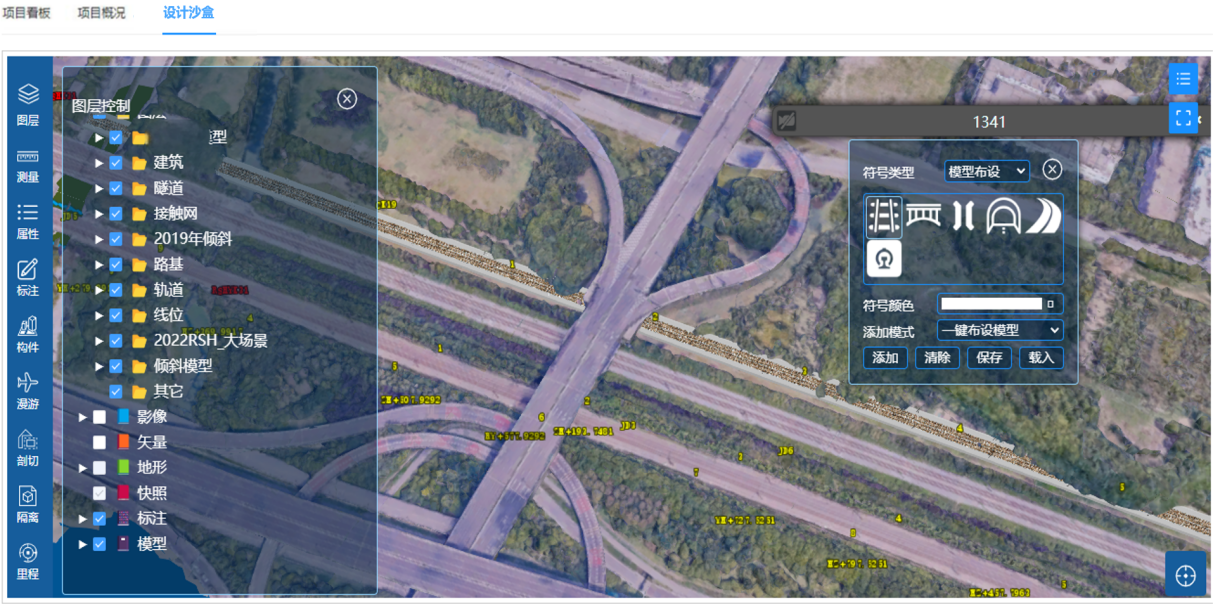This screenshot has width=1213, height=606.
Task: Click the 属性 attributes sidebar icon
Action: click(28, 221)
